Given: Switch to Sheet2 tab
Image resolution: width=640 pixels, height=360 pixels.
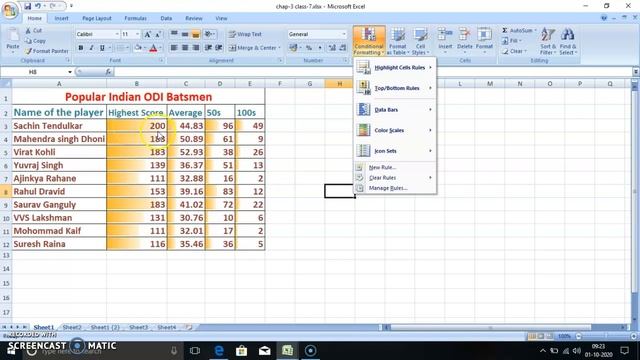Looking at the screenshot, I should point(72,327).
